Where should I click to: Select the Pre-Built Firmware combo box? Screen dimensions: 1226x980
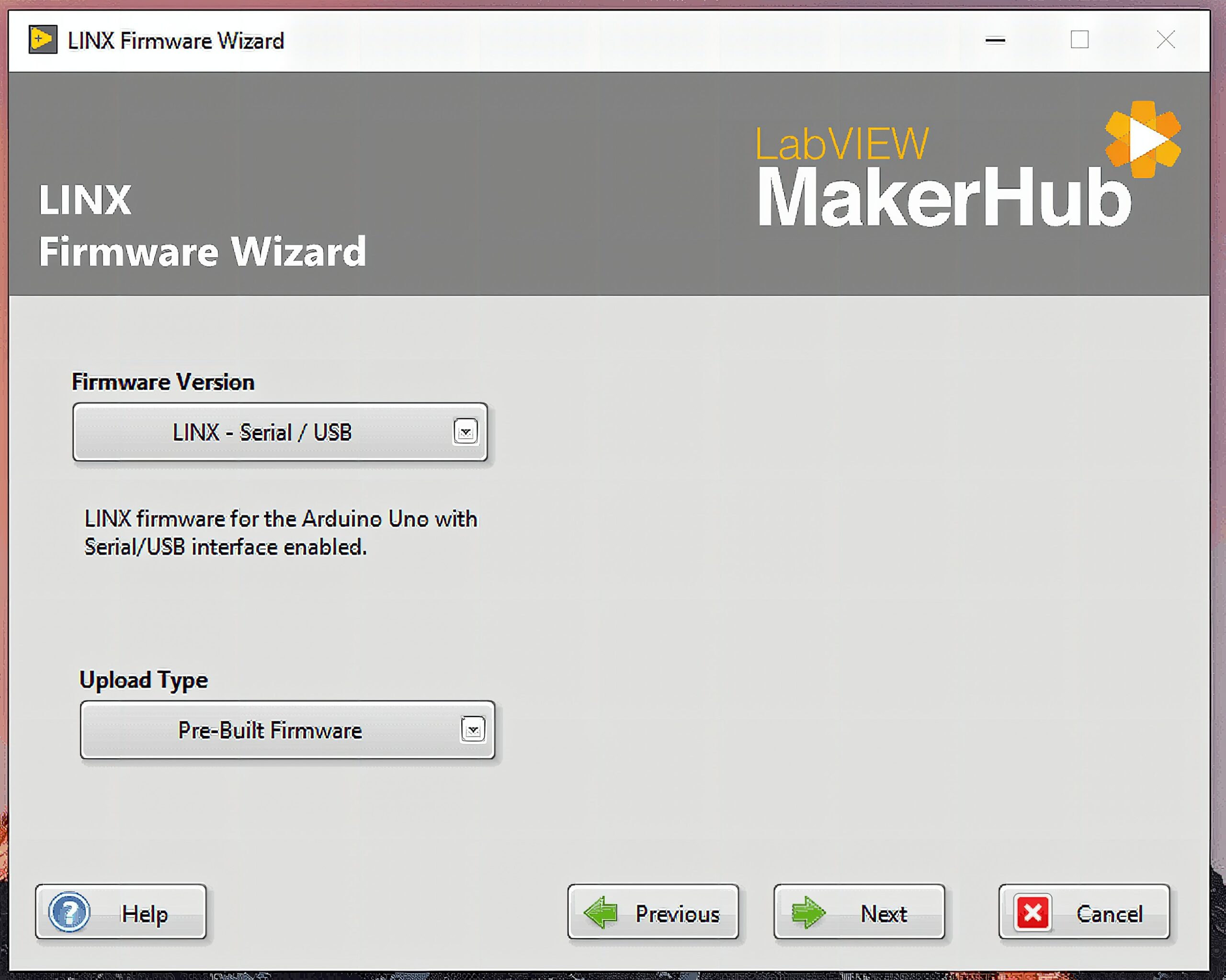coord(287,730)
